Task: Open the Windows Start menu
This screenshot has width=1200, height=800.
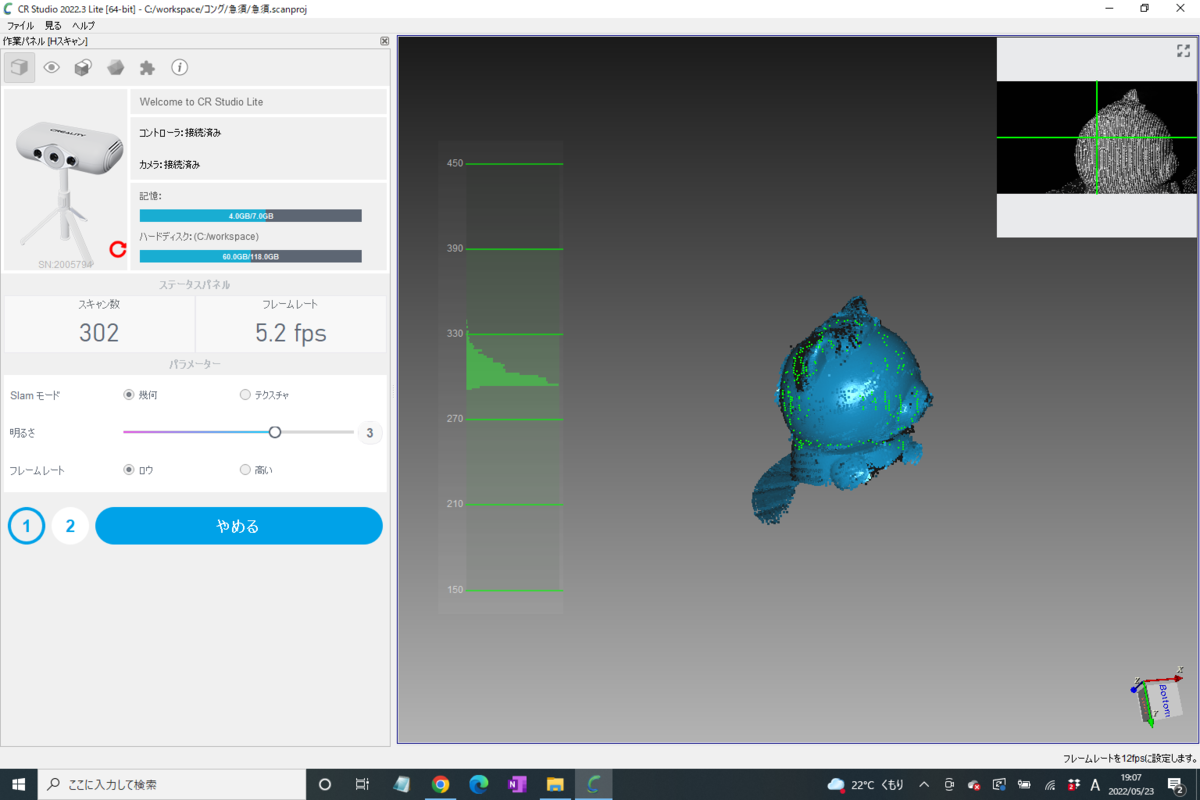Action: (x=18, y=785)
